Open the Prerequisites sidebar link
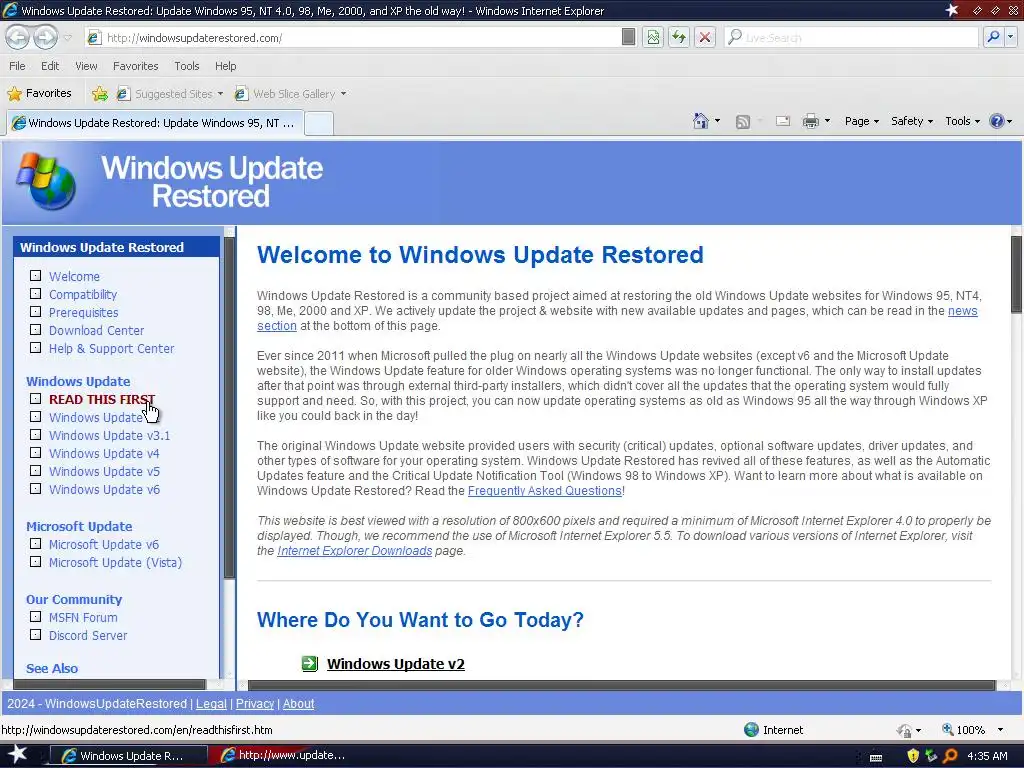Screen dimensions: 1024x768 tap(84, 313)
